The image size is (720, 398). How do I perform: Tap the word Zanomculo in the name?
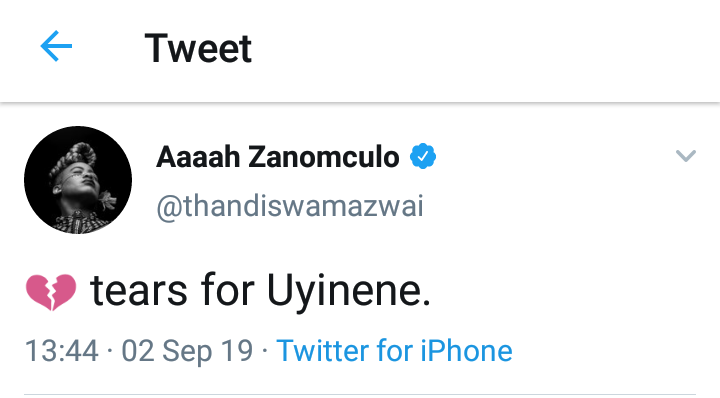[324, 157]
